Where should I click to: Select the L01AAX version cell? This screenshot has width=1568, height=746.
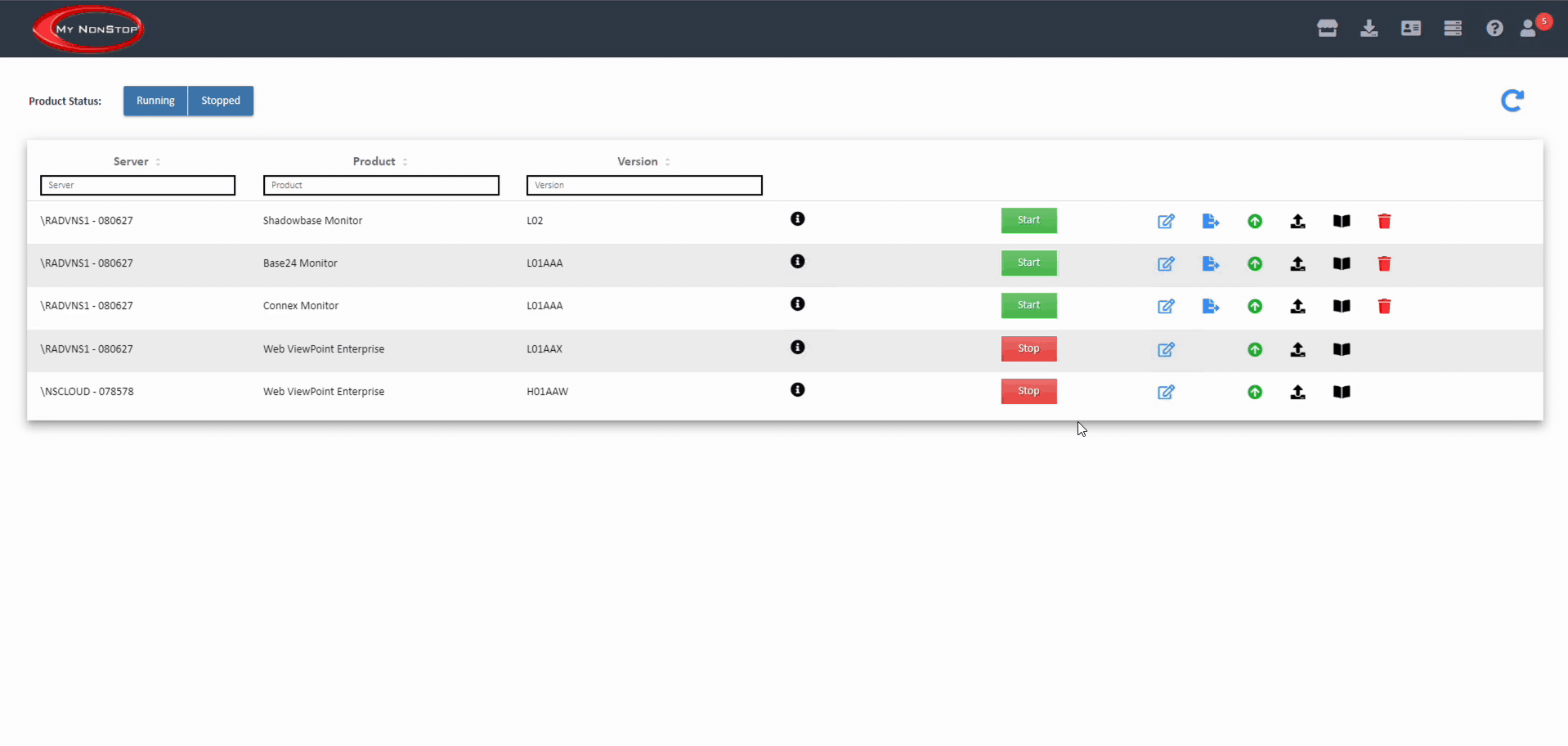click(x=544, y=349)
